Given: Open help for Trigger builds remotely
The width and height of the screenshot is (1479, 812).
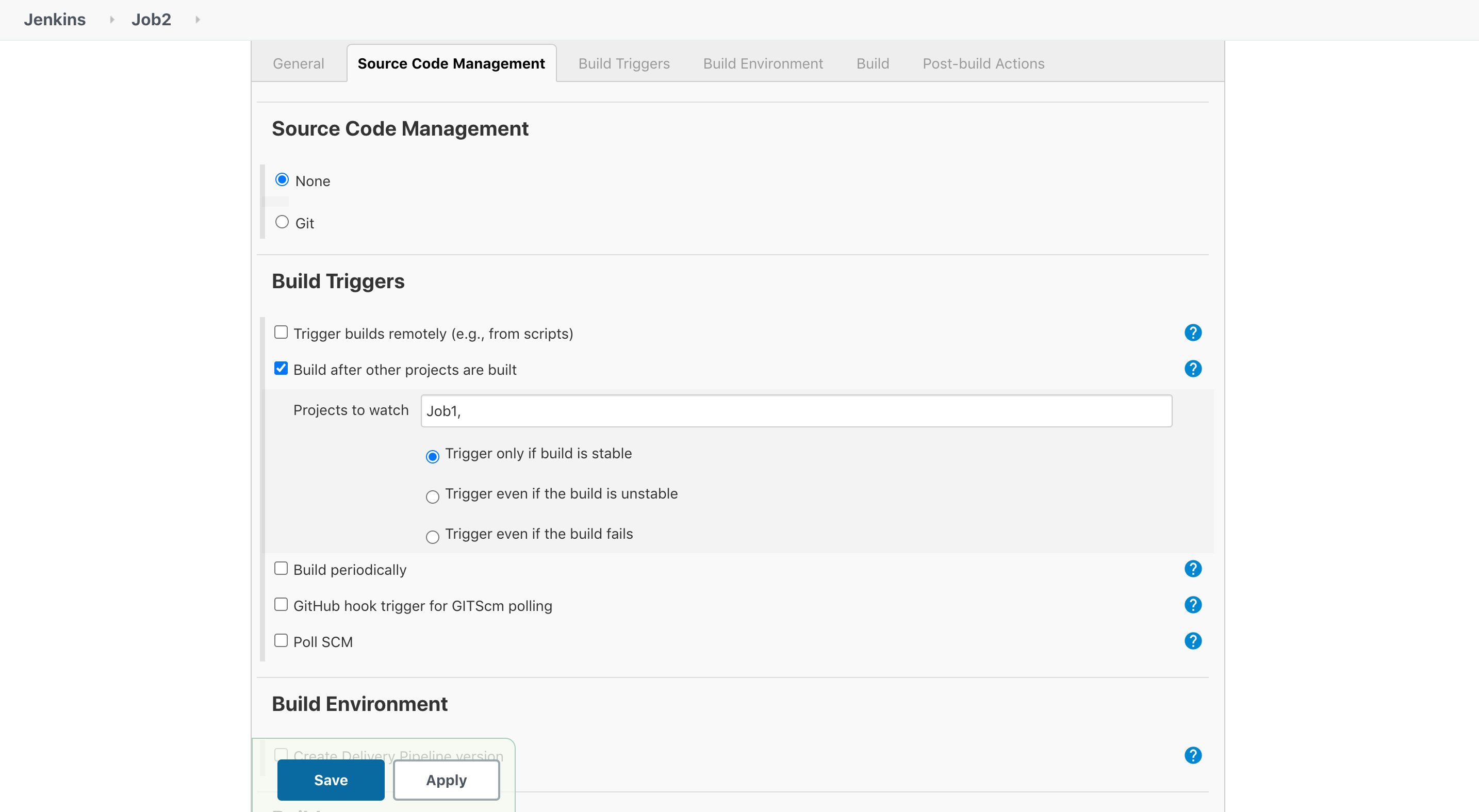Looking at the screenshot, I should (1192, 333).
